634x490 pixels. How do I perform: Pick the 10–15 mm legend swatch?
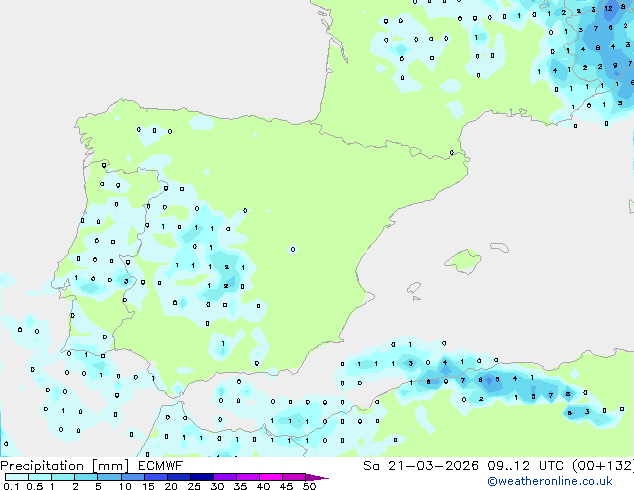(x=132, y=477)
